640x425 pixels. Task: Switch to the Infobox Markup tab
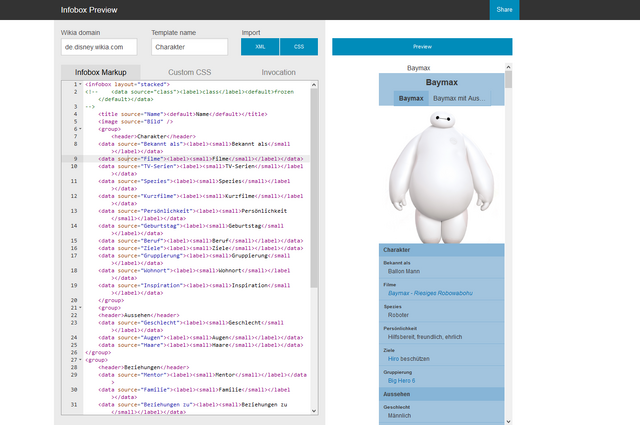click(100, 72)
